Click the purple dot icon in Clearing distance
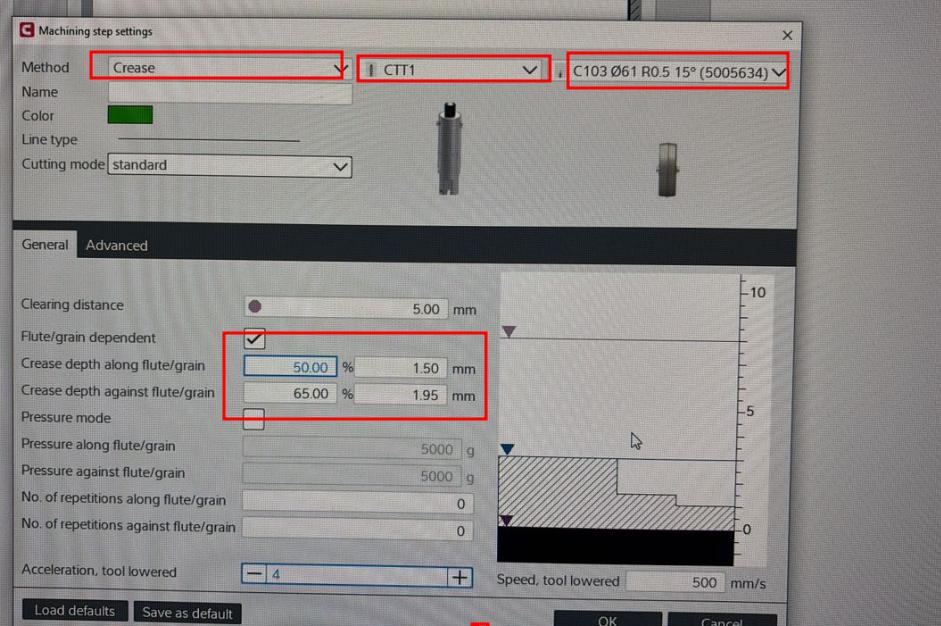 (x=254, y=307)
